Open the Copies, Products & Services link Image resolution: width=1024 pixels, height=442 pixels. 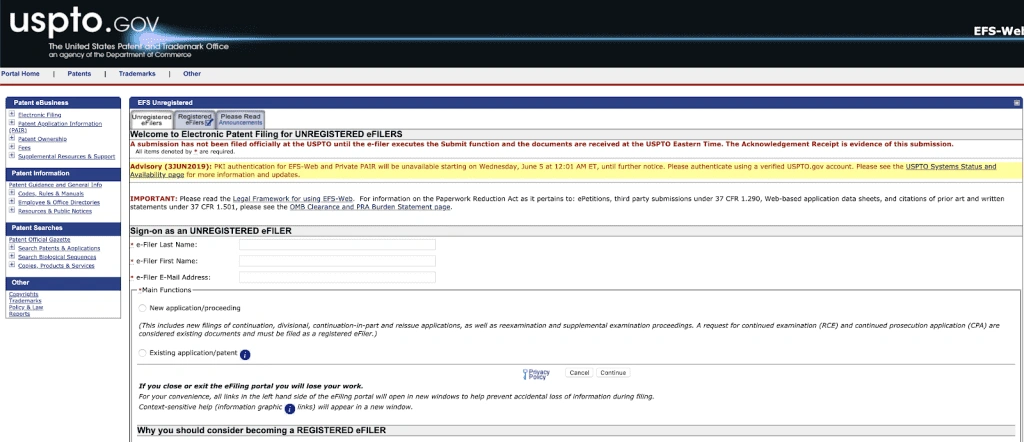56,266
